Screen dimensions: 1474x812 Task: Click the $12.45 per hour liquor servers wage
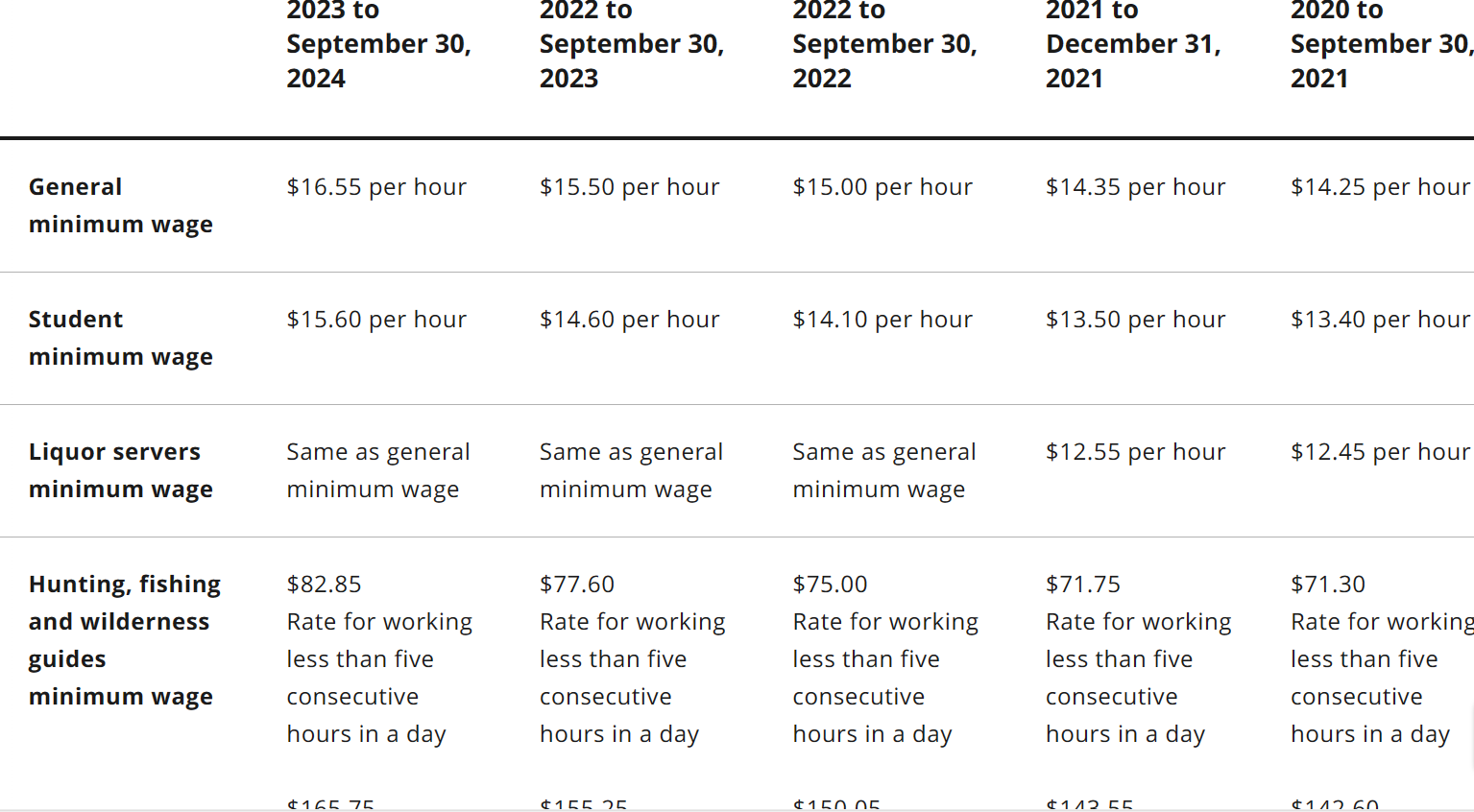click(x=1380, y=452)
